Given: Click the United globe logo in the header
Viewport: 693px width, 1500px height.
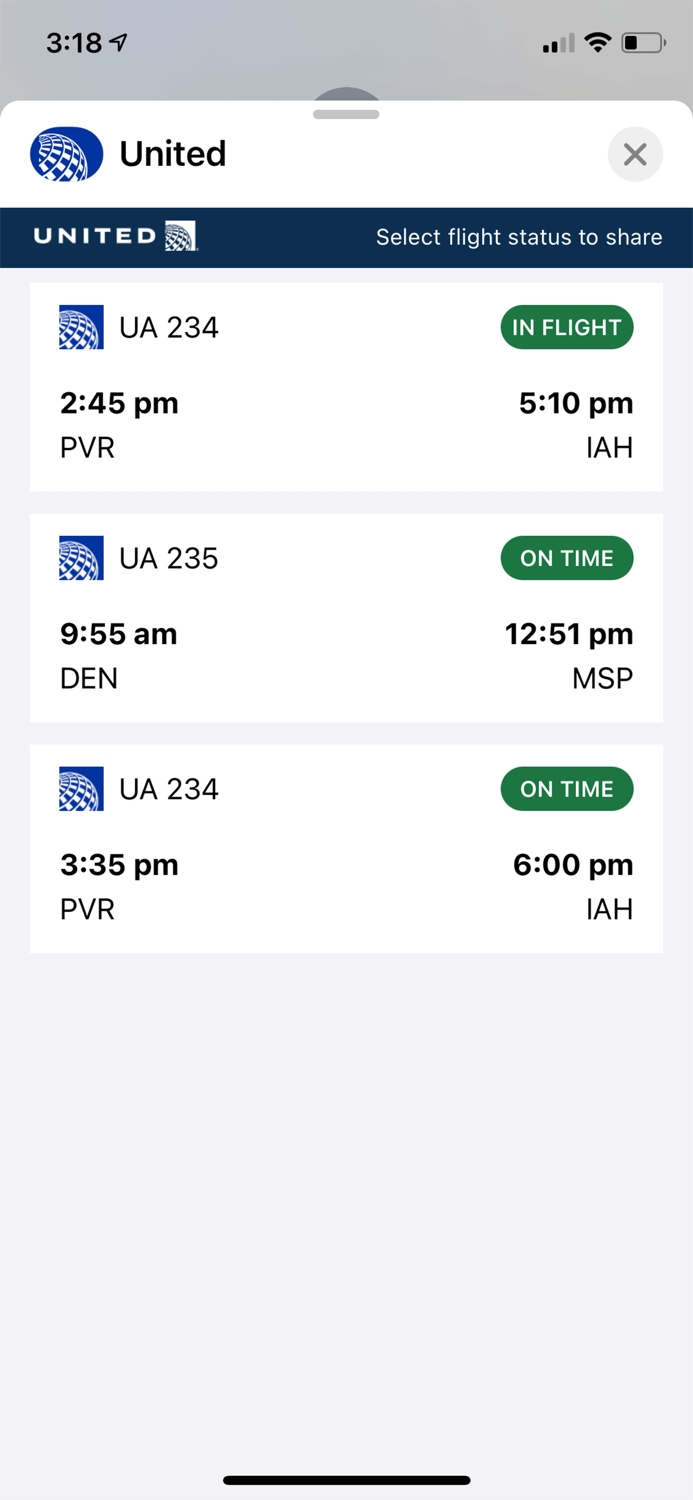Looking at the screenshot, I should coord(66,154).
